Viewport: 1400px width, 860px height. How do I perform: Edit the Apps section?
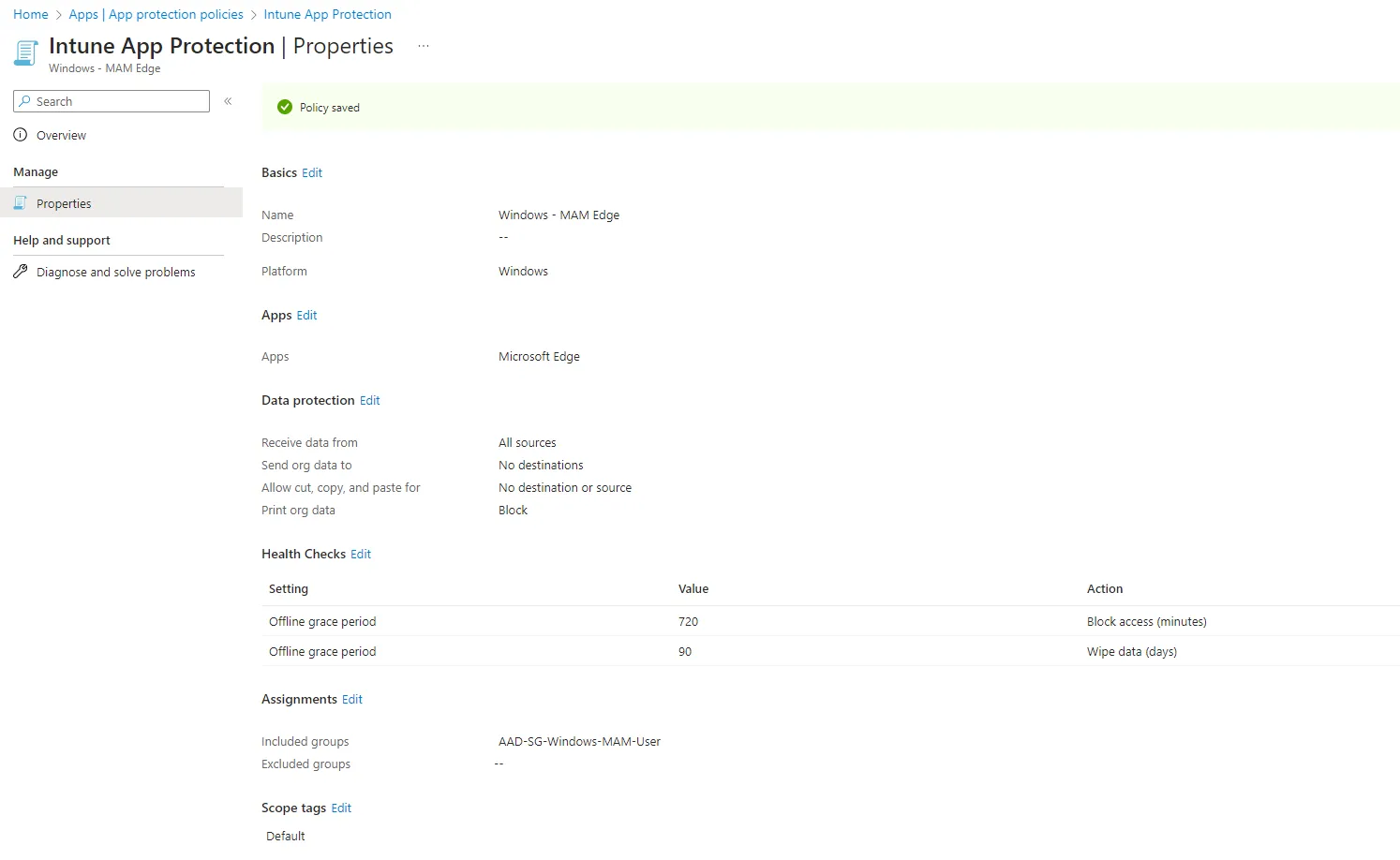tap(306, 316)
